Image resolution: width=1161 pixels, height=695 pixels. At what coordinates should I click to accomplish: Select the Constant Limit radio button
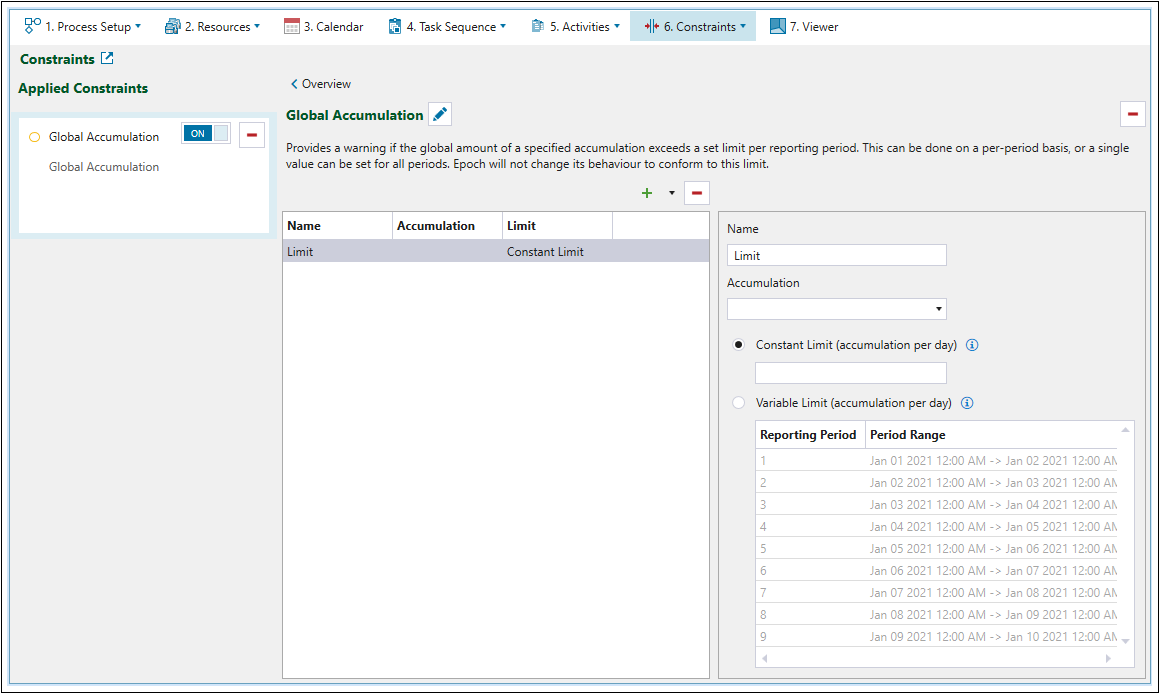(739, 345)
